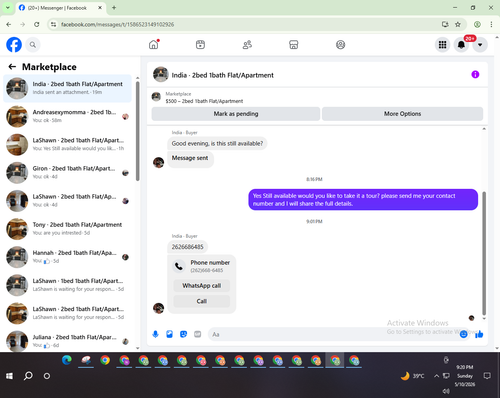Click the purple 'Yes Still available' sent message
Image resolution: width=500 pixels, height=398 pixels.
pyautogui.click(x=363, y=200)
